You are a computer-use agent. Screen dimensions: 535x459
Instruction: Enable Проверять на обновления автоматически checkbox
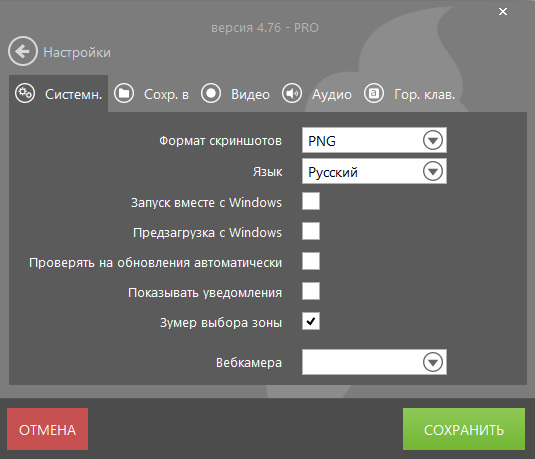tap(311, 261)
